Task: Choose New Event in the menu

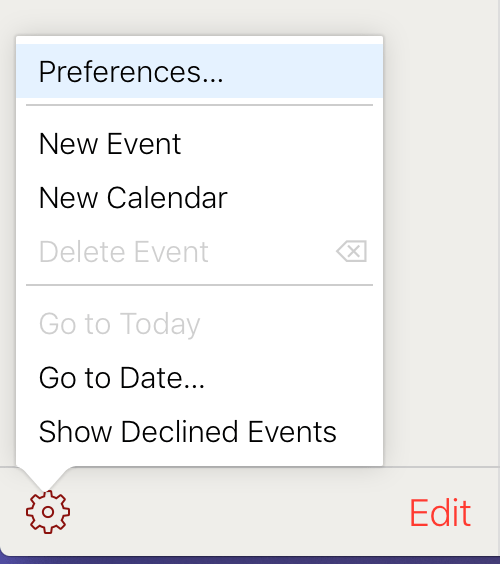Action: (x=199, y=144)
